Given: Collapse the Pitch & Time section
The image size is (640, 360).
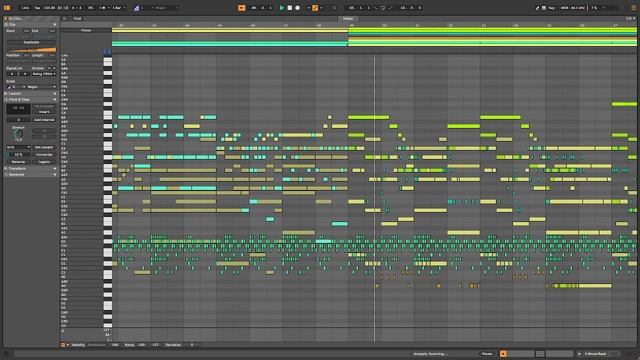Looking at the screenshot, I should 30,100.
